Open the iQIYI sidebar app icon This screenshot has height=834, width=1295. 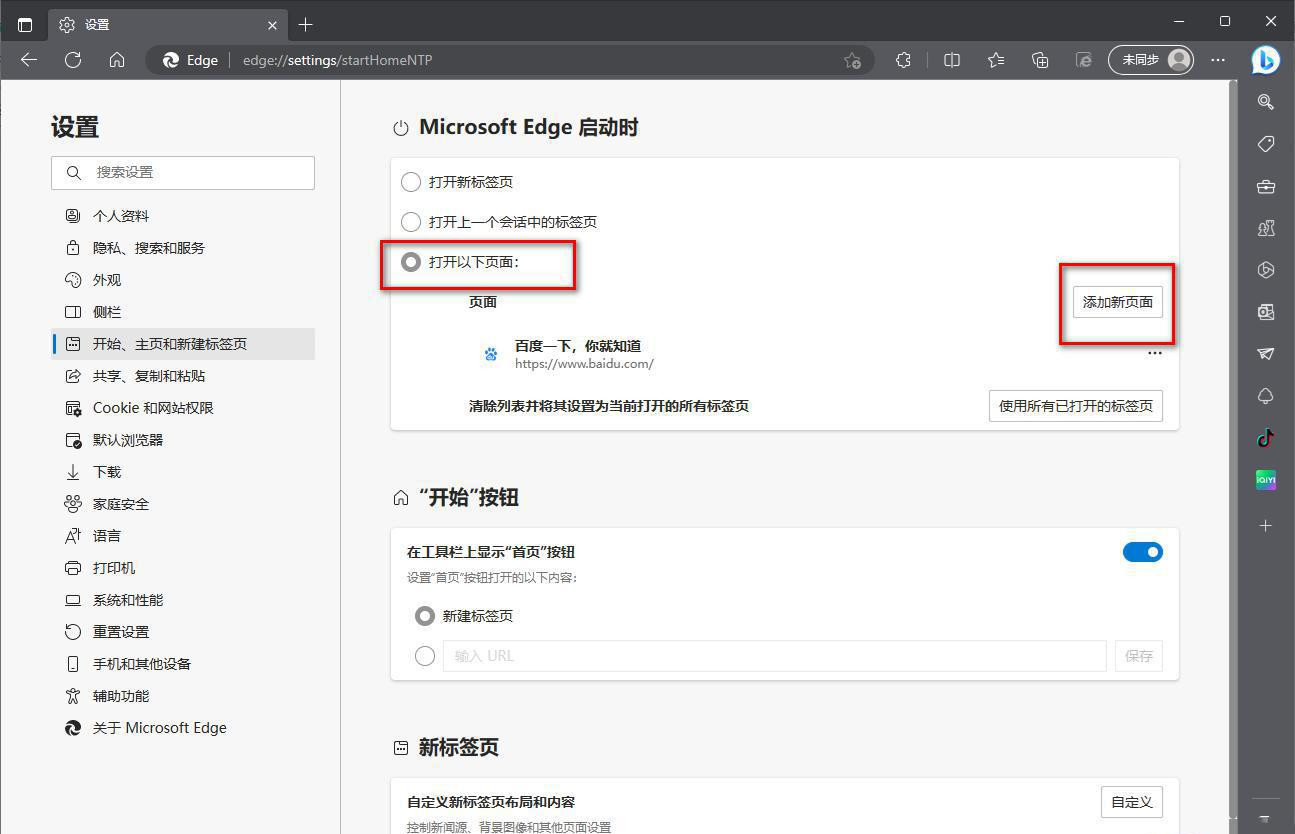pyautogui.click(x=1265, y=481)
